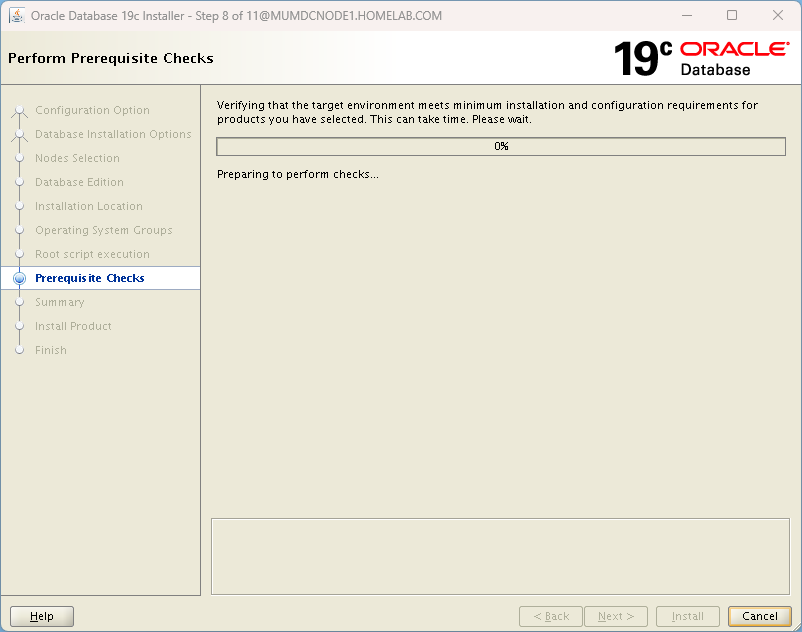Image resolution: width=802 pixels, height=632 pixels.
Task: Click the disabled Install button
Action: pos(687,616)
